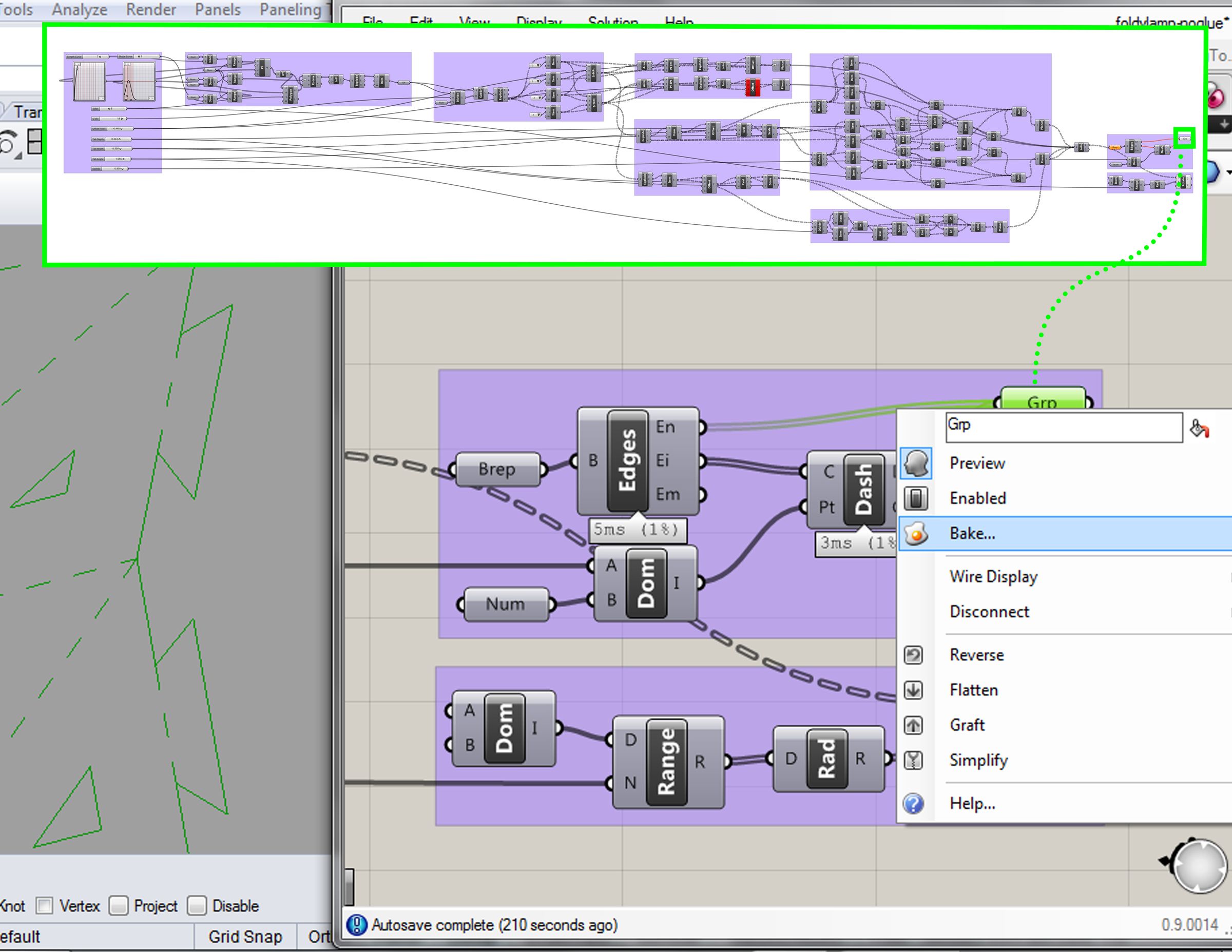The image size is (1232, 952).
Task: Click the Simplify icon in context menu
Action: 913,760
